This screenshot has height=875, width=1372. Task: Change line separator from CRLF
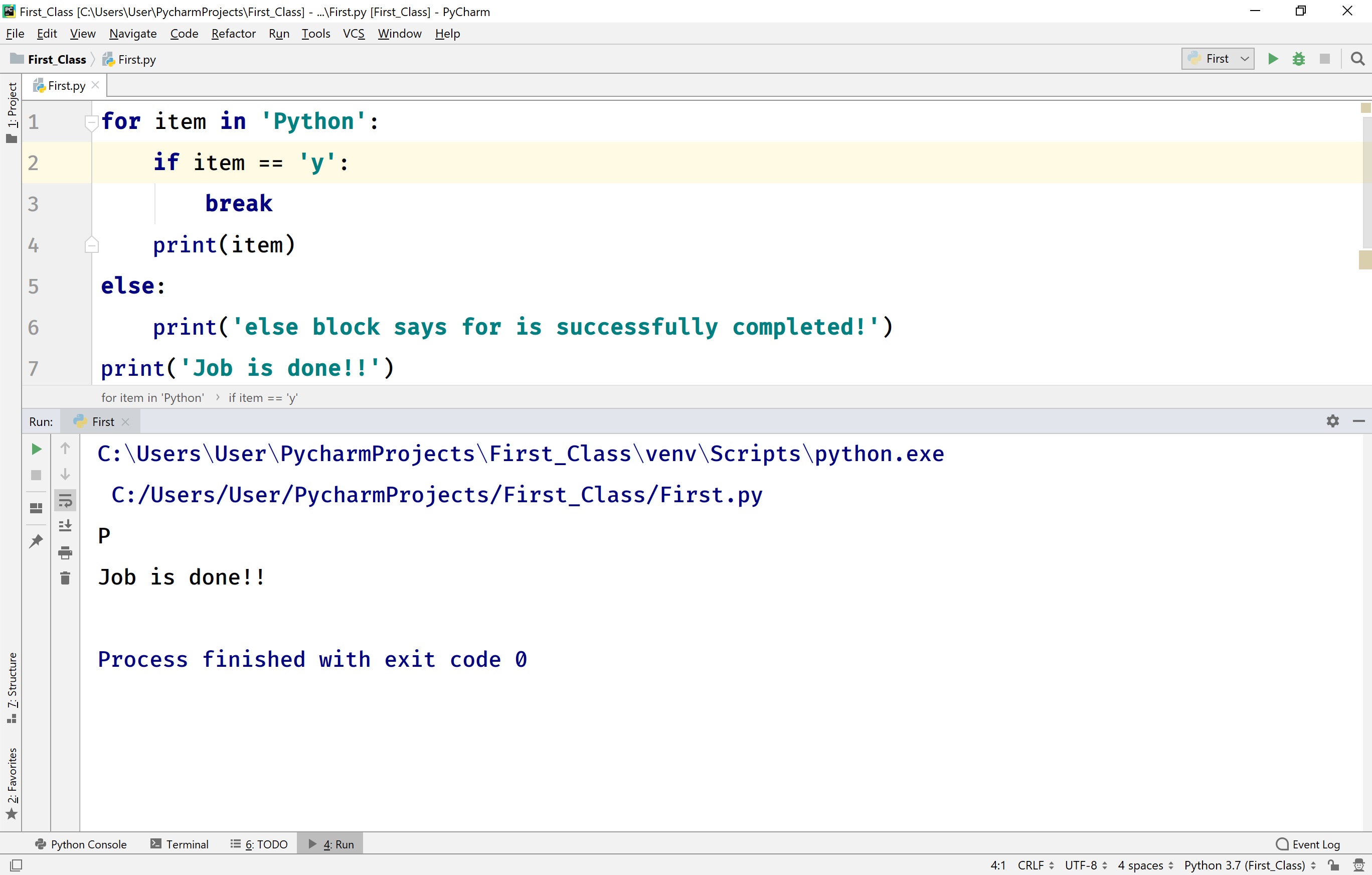pyautogui.click(x=1034, y=865)
